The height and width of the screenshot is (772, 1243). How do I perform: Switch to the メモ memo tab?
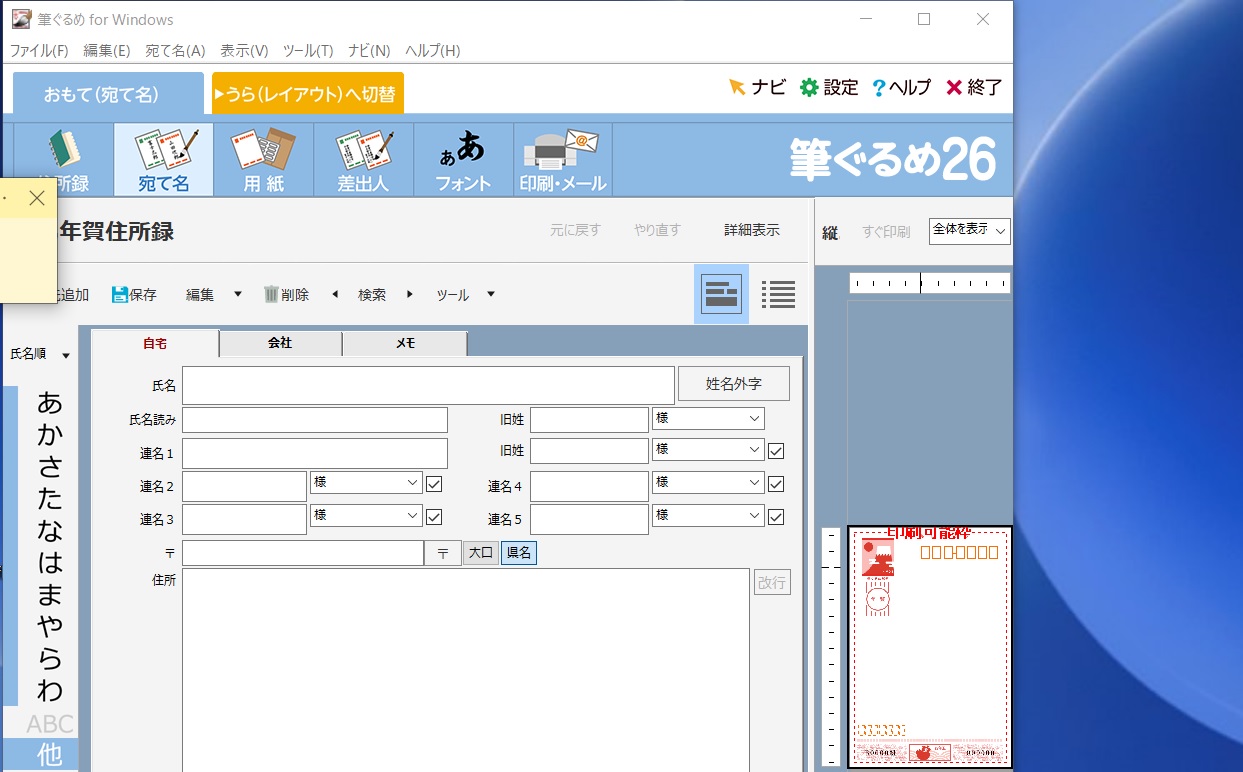[405, 343]
